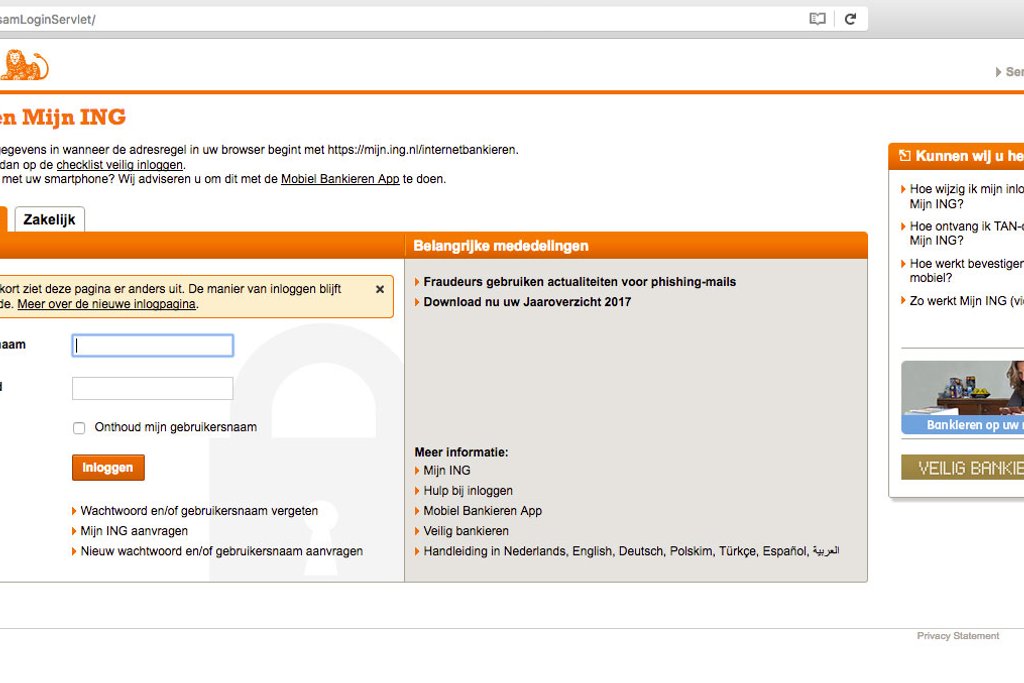Dismiss the yellow notice with X
This screenshot has height=683, width=1024.
pos(379,289)
